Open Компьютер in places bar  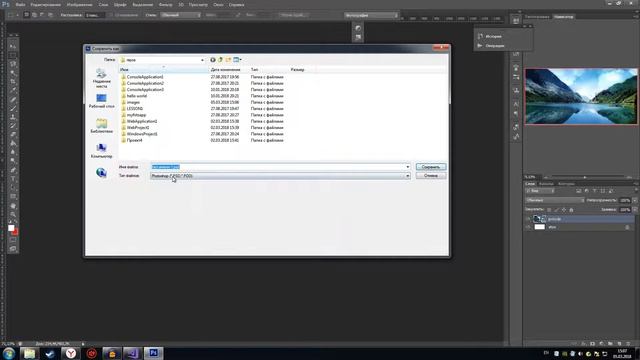[101, 151]
